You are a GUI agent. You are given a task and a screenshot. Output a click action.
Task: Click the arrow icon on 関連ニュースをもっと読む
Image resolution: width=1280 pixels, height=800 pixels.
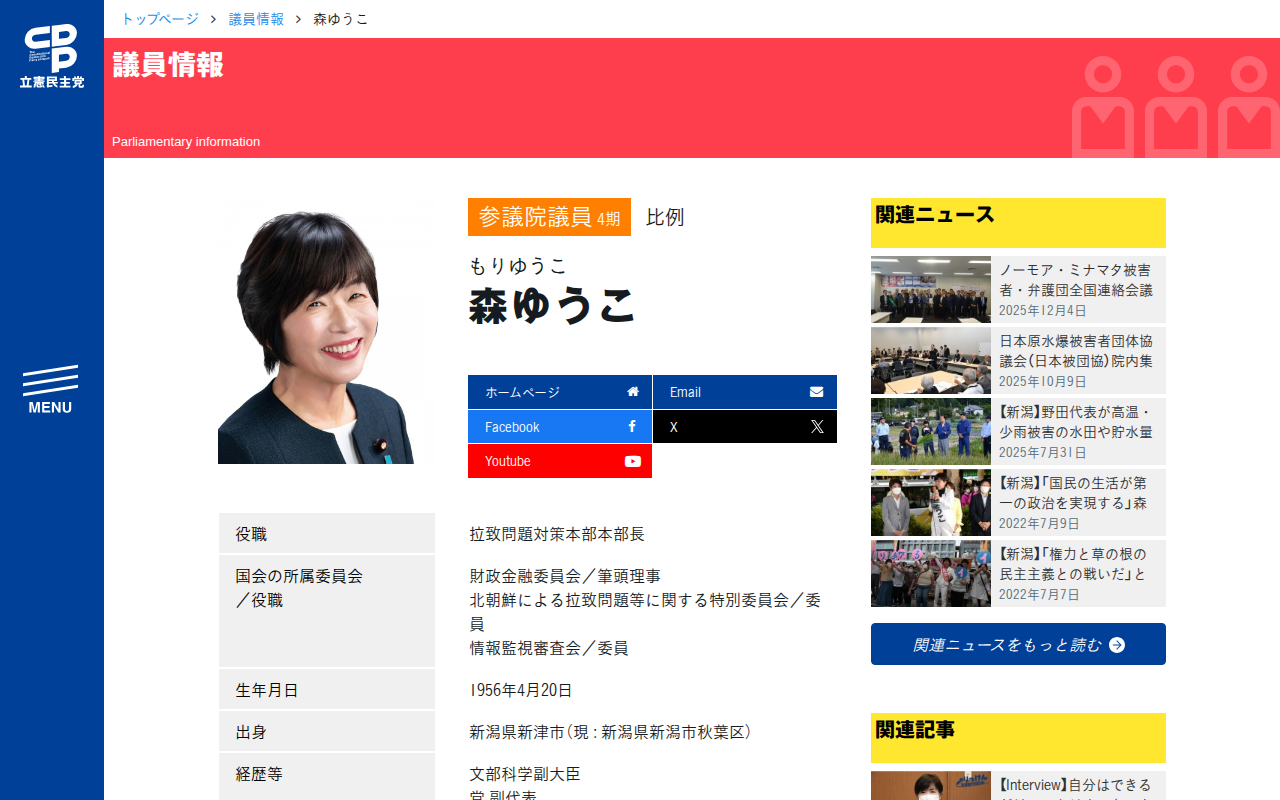coord(1117,645)
